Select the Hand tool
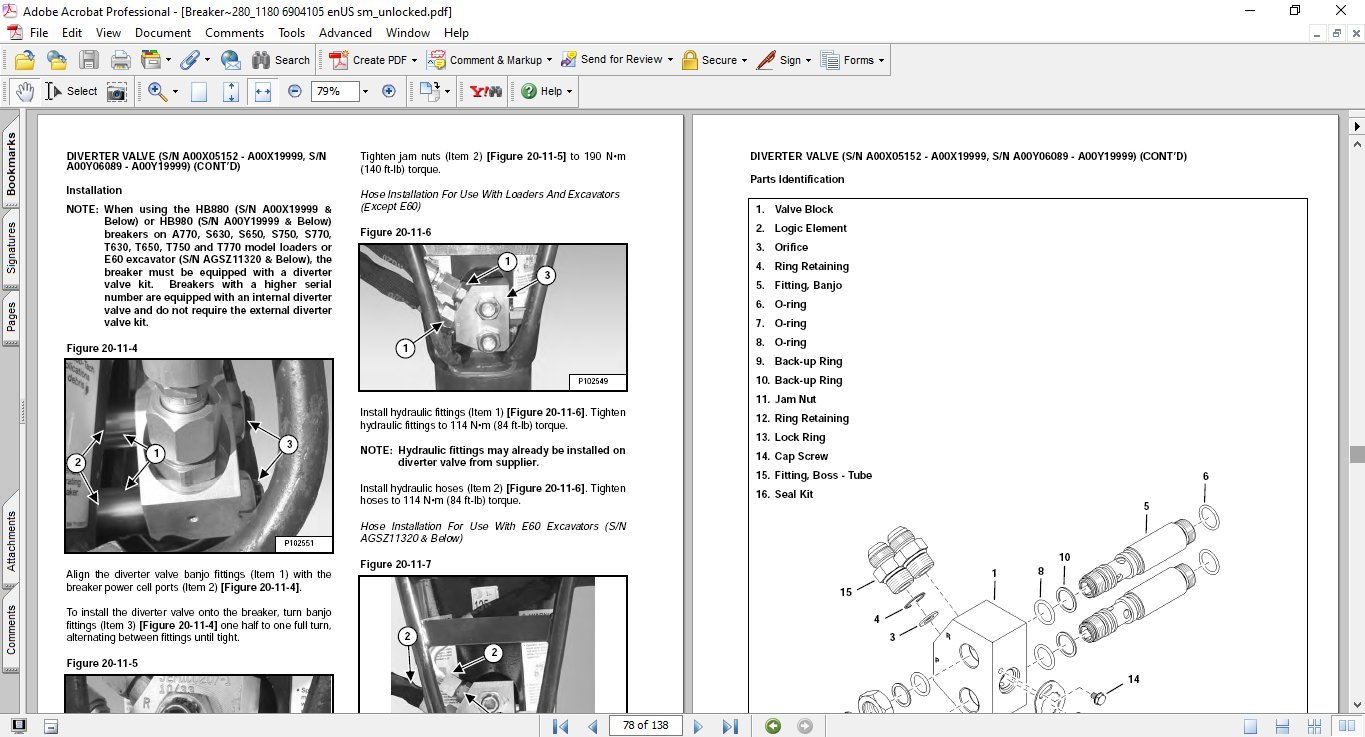The width and height of the screenshot is (1365, 737). pyautogui.click(x=24, y=91)
